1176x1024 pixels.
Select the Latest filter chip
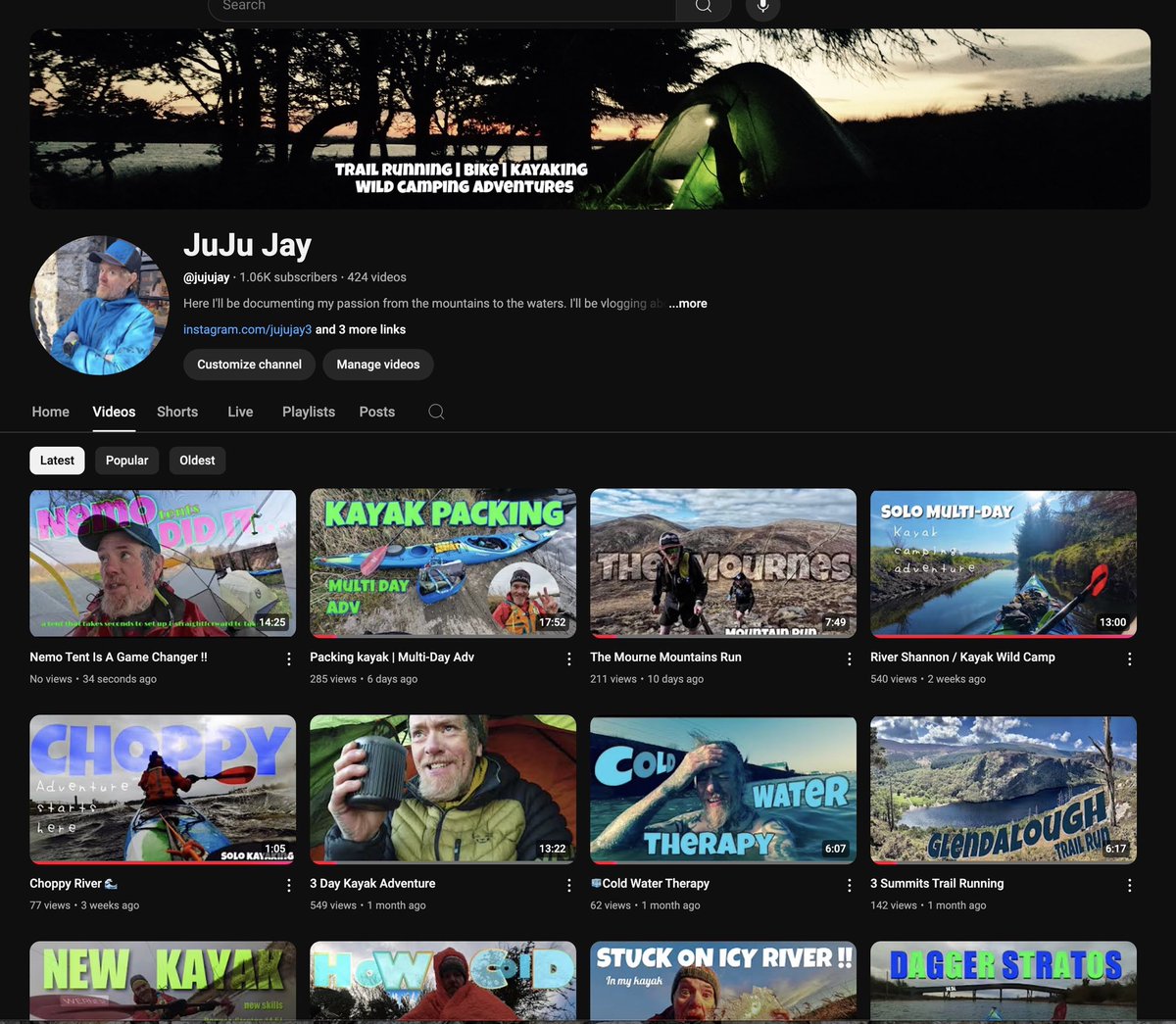pos(57,461)
